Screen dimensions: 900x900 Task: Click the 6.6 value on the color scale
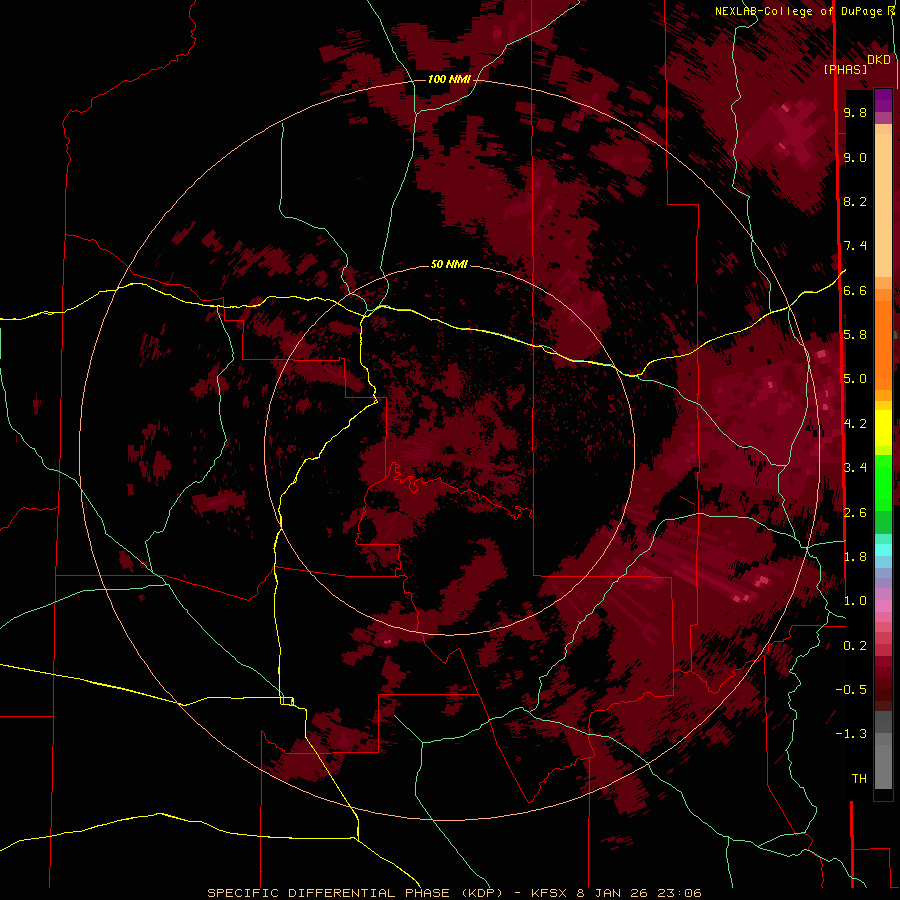pos(855,290)
